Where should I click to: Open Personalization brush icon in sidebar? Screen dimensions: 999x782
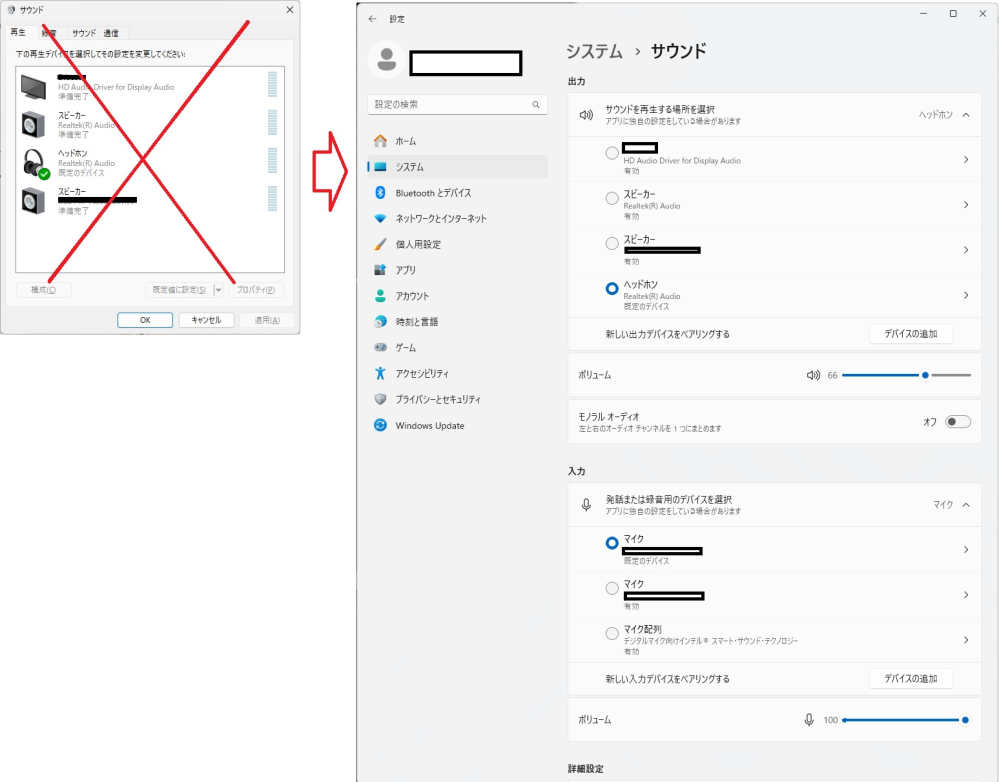pos(380,244)
